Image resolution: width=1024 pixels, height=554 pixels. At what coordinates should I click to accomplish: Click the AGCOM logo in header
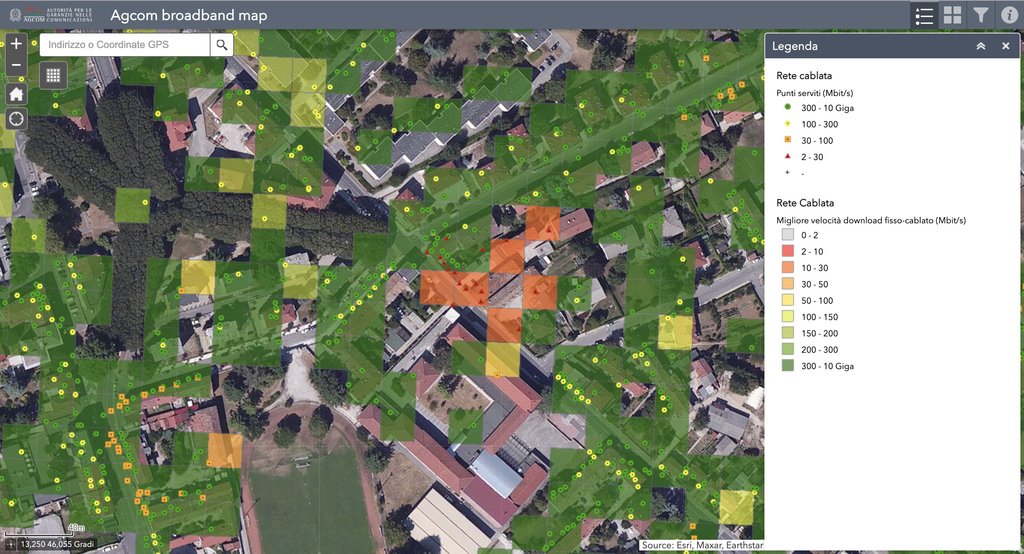(x=47, y=14)
